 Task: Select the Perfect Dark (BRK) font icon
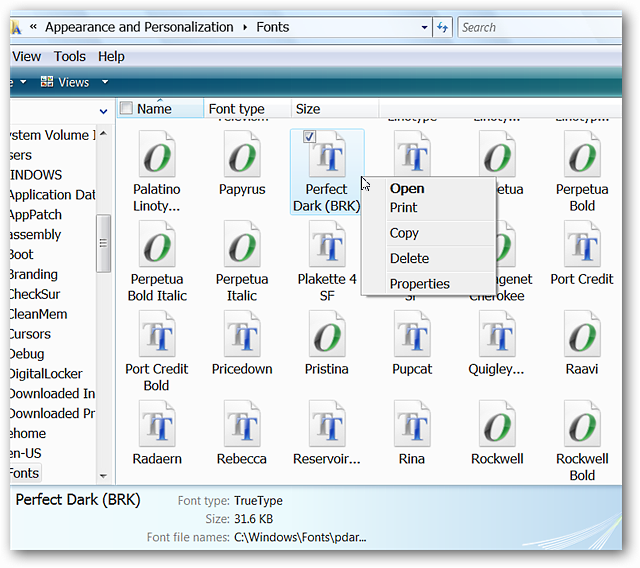click(x=327, y=154)
